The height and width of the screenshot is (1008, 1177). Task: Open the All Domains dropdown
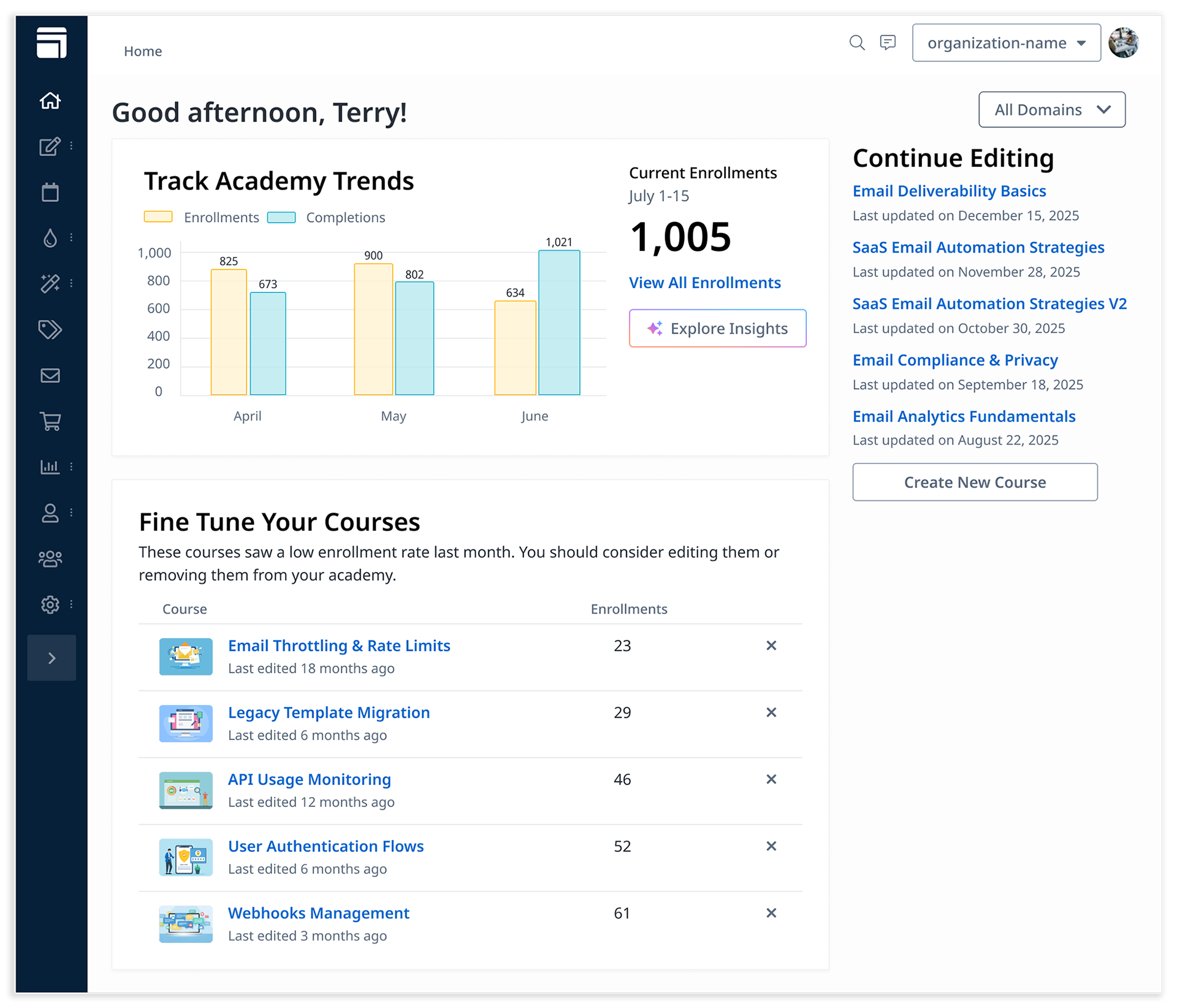tap(1051, 109)
